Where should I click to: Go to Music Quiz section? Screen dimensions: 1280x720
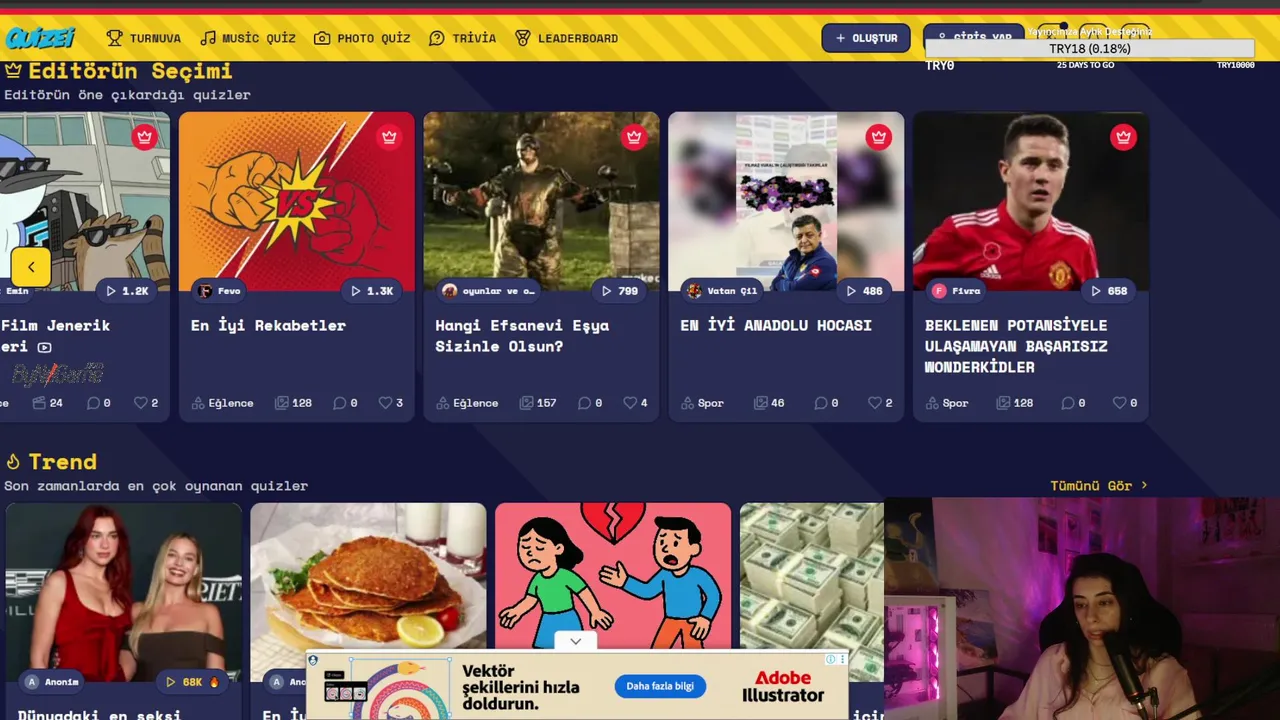coord(248,38)
